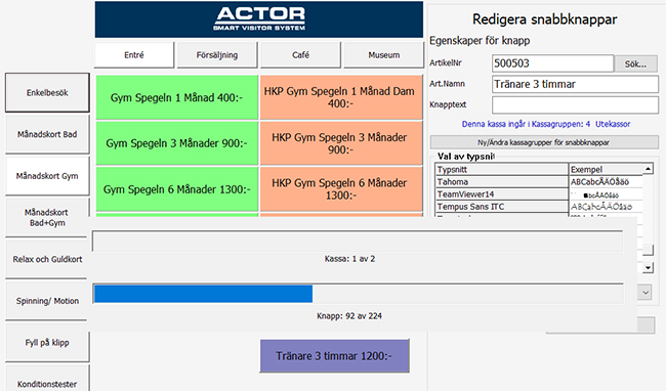Image resolution: width=666 pixels, height=391 pixels.
Task: Select HKP Gym Spegeln 1 Månad Dam
Action: tap(341, 98)
